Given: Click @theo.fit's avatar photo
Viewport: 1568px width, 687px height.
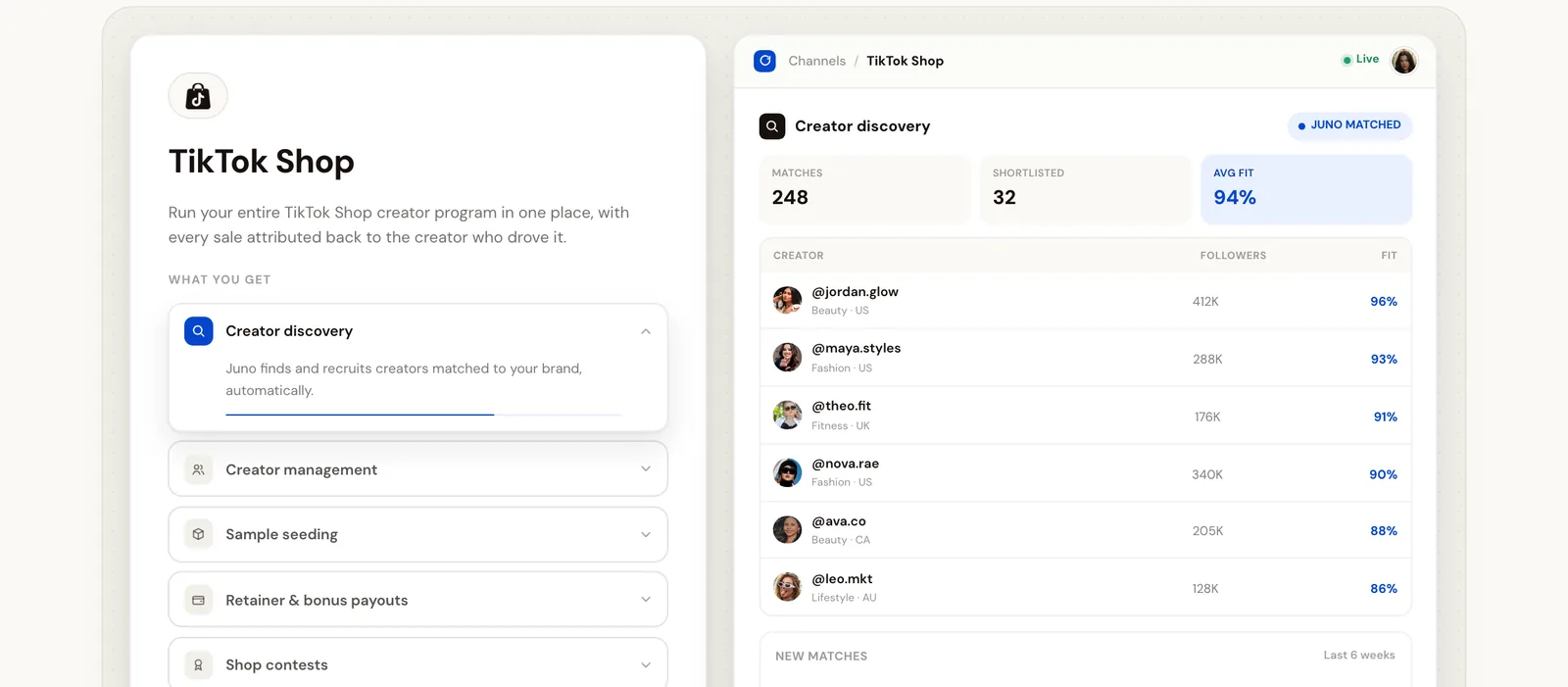Looking at the screenshot, I should (x=787, y=416).
